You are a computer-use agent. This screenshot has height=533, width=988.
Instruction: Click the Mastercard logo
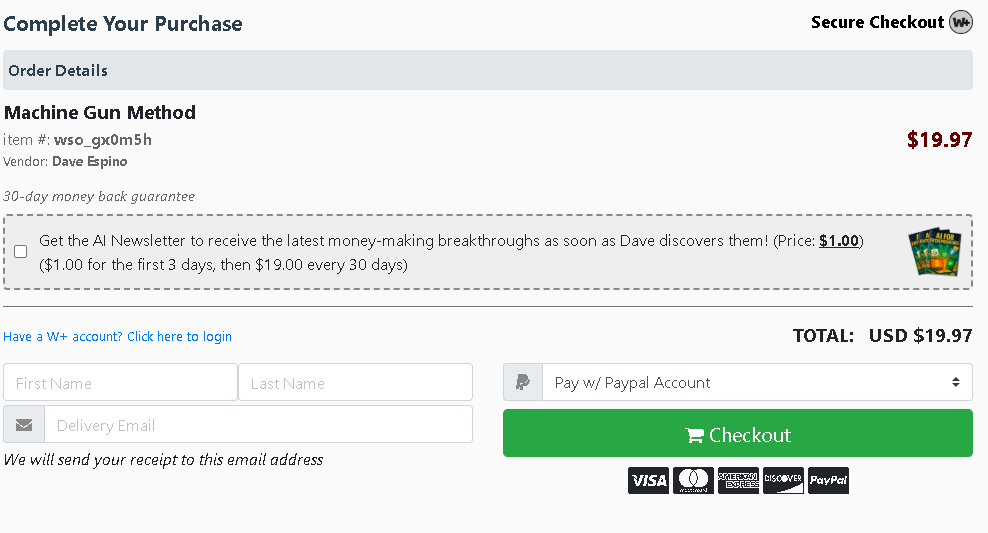[693, 481]
